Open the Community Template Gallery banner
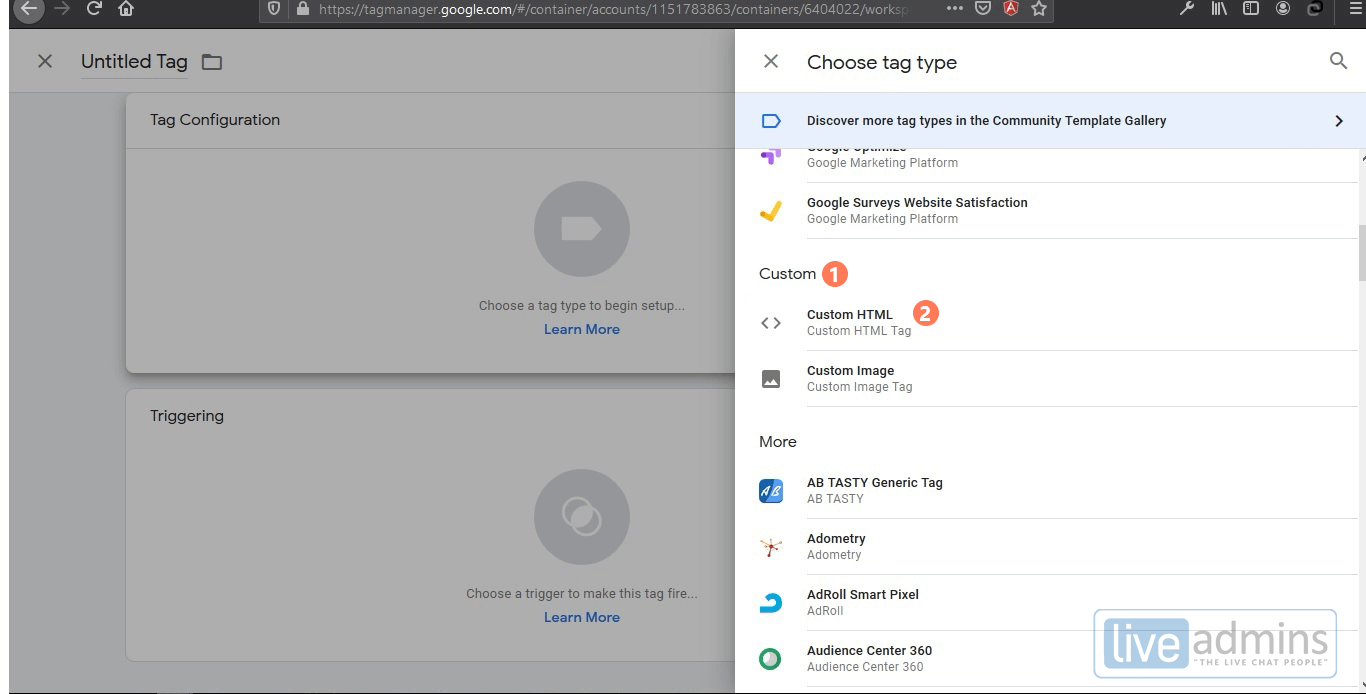Viewport: 1366px width, 694px height. tap(1050, 121)
